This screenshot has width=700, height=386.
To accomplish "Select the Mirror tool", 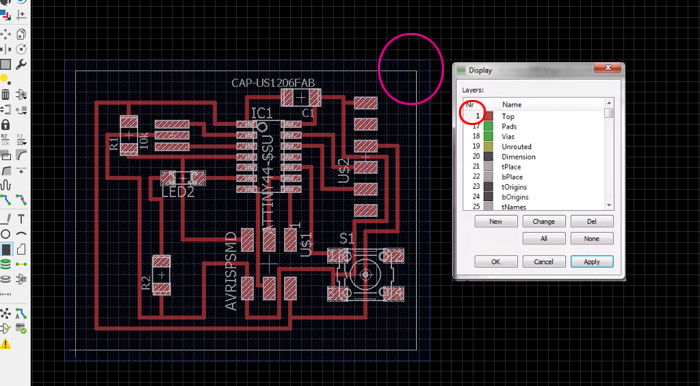I will pyautogui.click(x=5, y=49).
